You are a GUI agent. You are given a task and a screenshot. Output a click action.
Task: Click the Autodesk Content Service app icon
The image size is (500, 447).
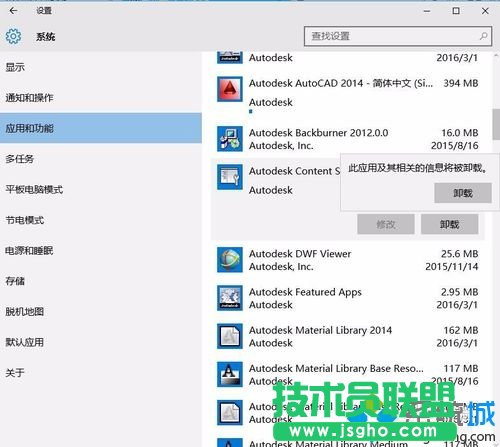(x=230, y=177)
